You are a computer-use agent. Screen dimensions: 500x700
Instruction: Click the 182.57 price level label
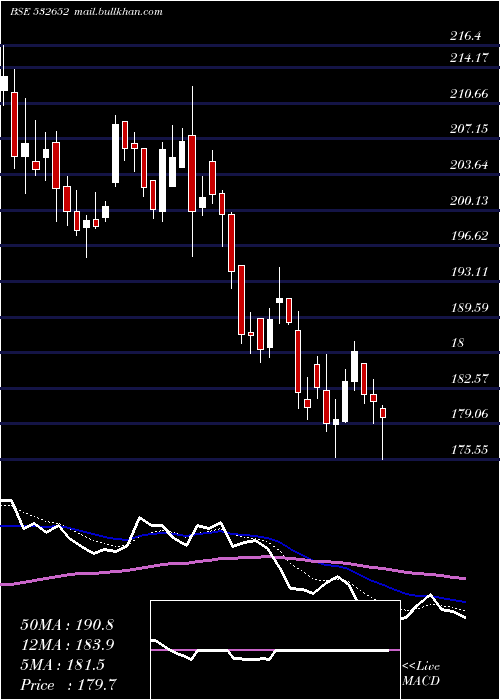tap(469, 379)
